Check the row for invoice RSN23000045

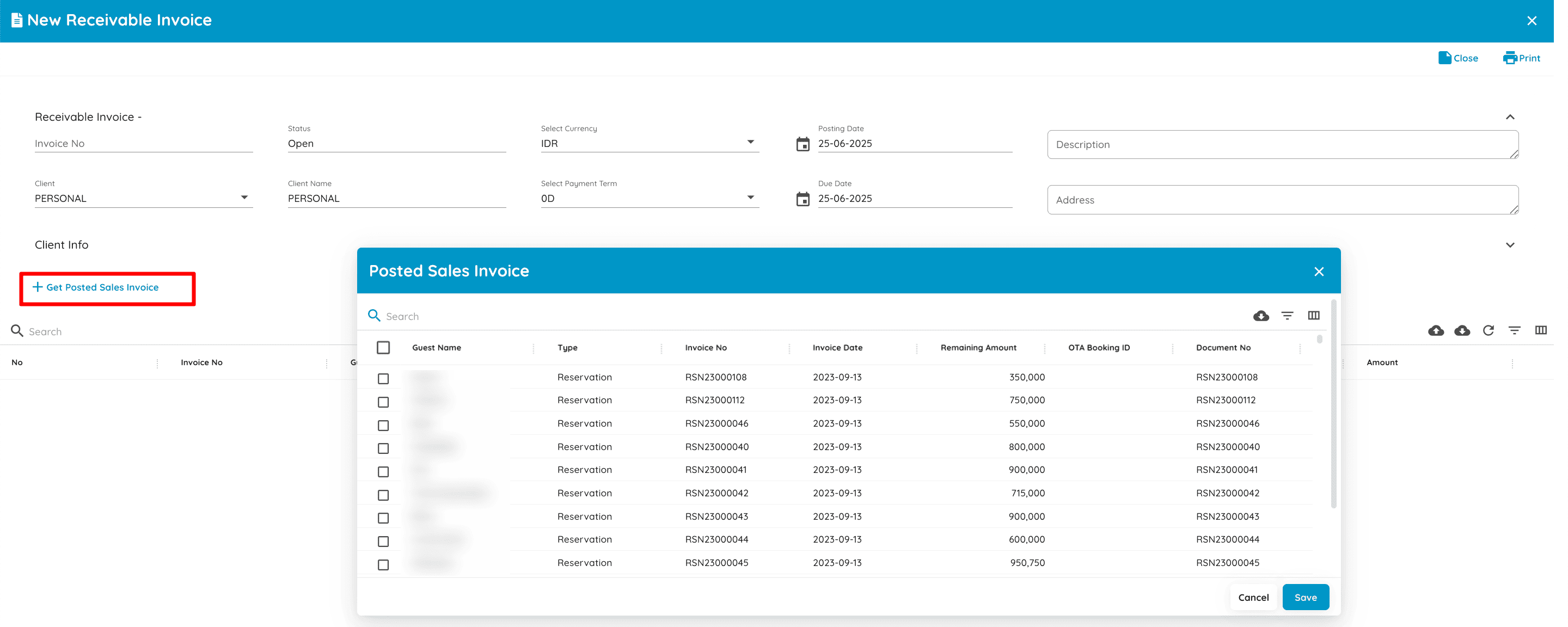[383, 564]
